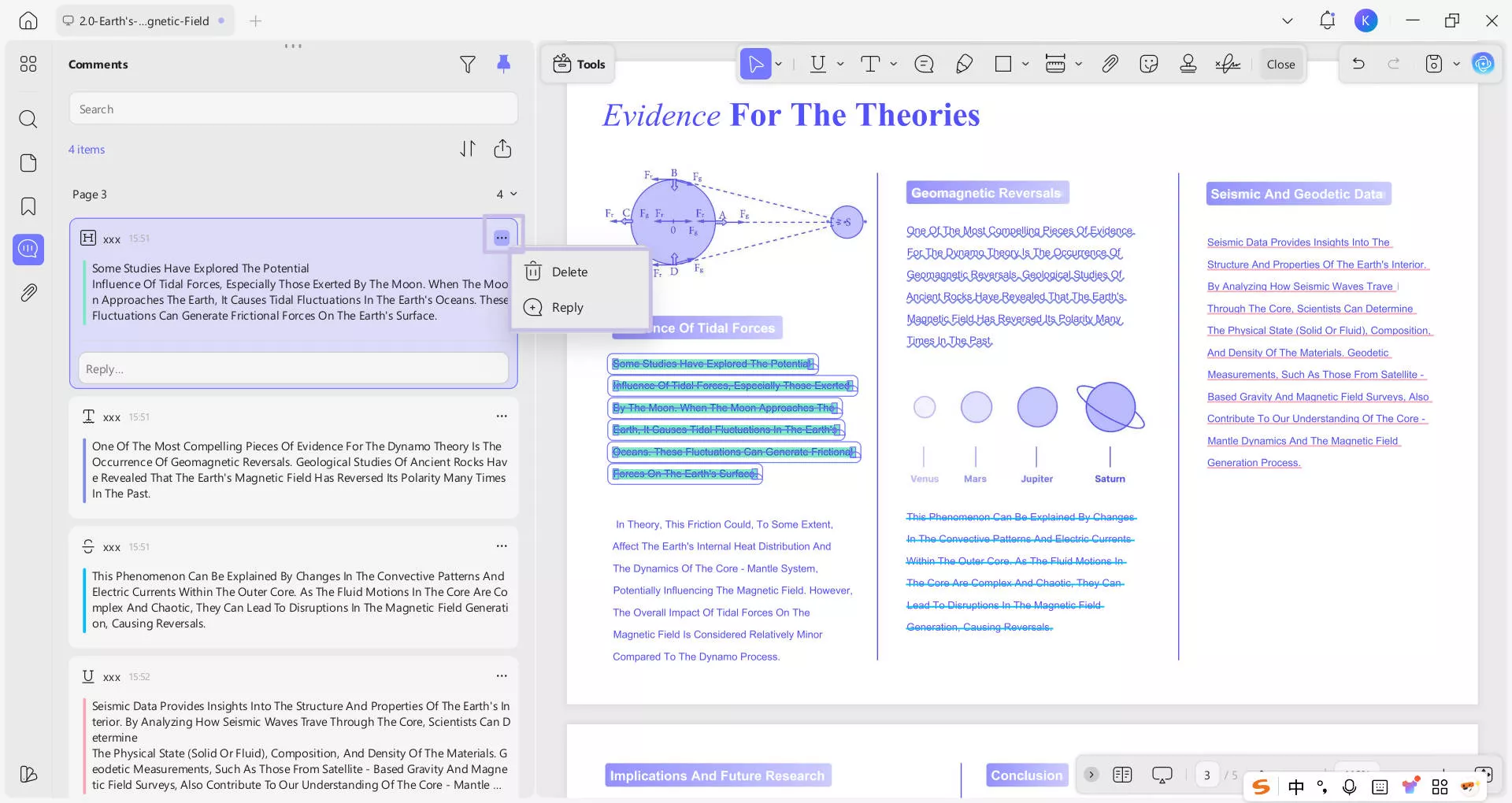This screenshot has width=1512, height=803.
Task: Open the stamp tool
Action: click(x=1188, y=65)
